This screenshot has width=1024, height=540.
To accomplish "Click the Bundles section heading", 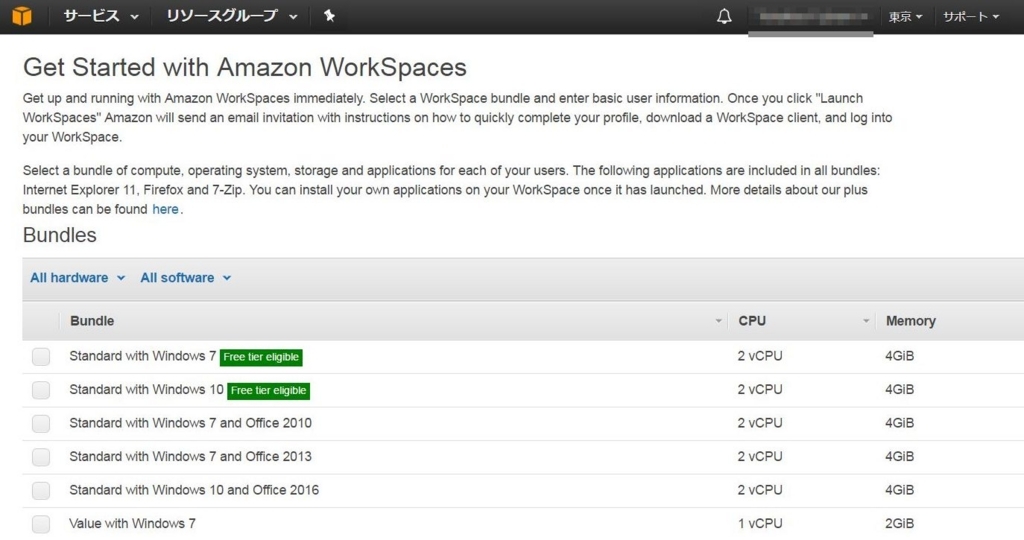I will click(x=59, y=235).
